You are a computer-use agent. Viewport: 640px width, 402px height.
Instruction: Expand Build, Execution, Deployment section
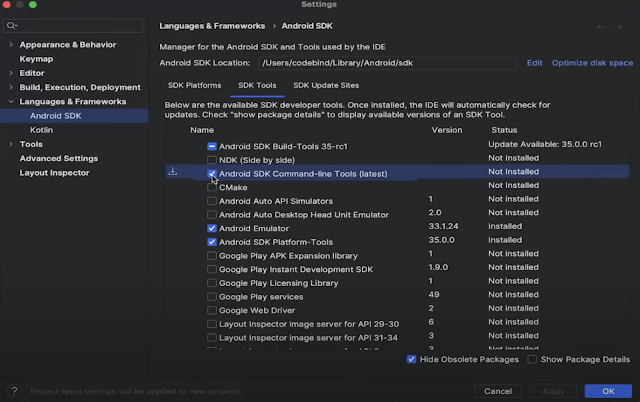coord(10,87)
